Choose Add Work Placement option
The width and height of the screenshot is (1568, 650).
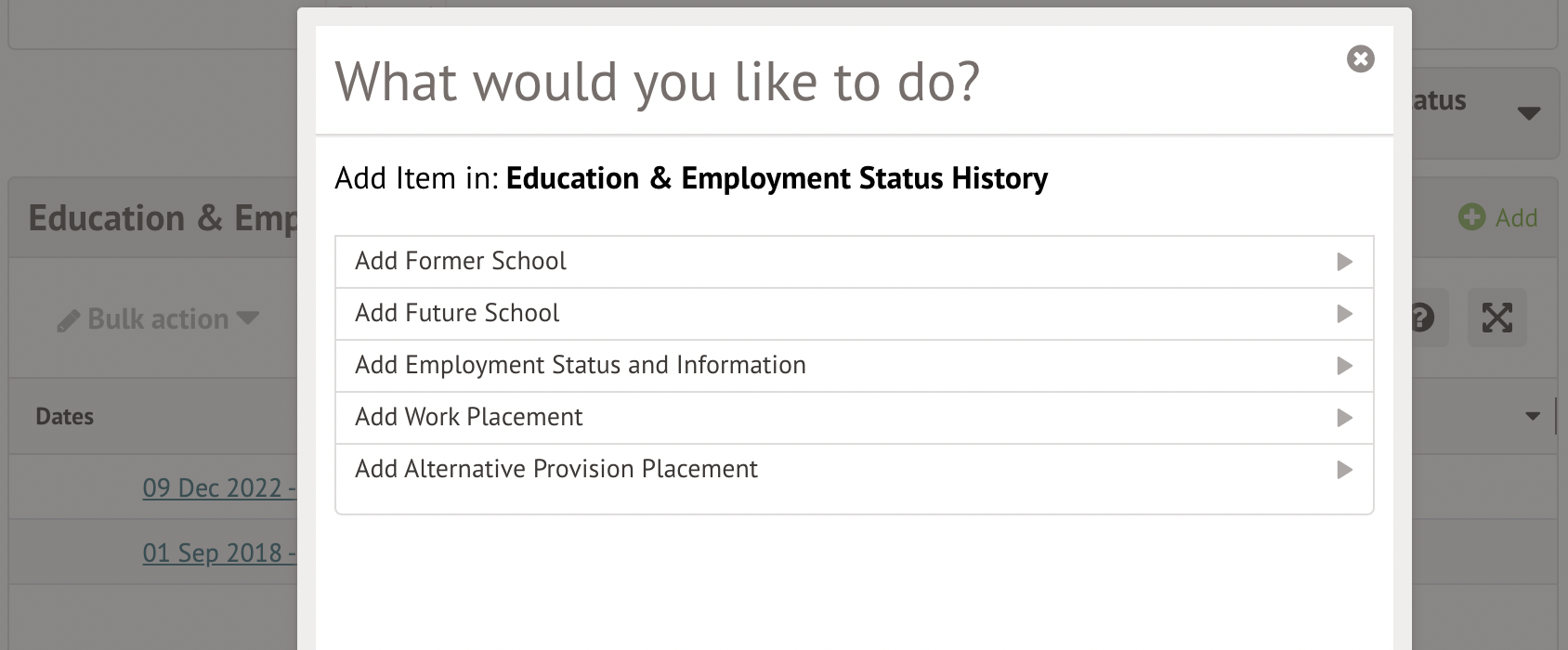469,418
